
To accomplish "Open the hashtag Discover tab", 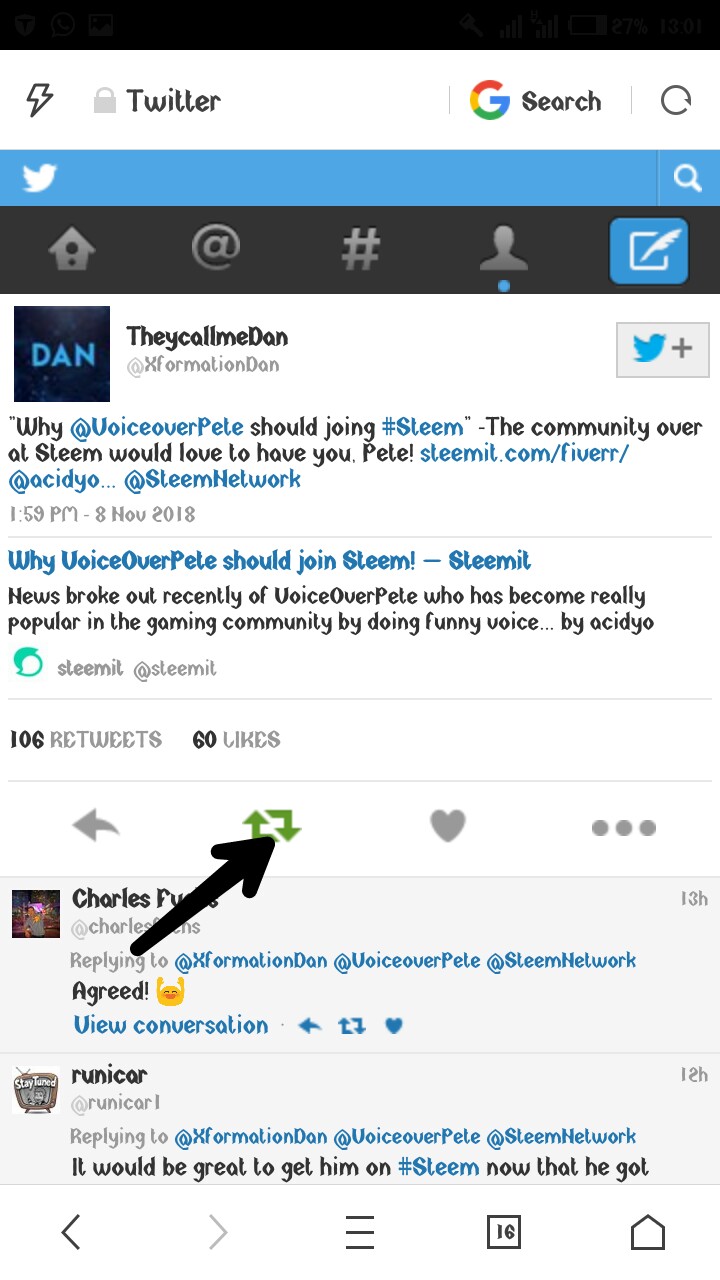I will [360, 249].
